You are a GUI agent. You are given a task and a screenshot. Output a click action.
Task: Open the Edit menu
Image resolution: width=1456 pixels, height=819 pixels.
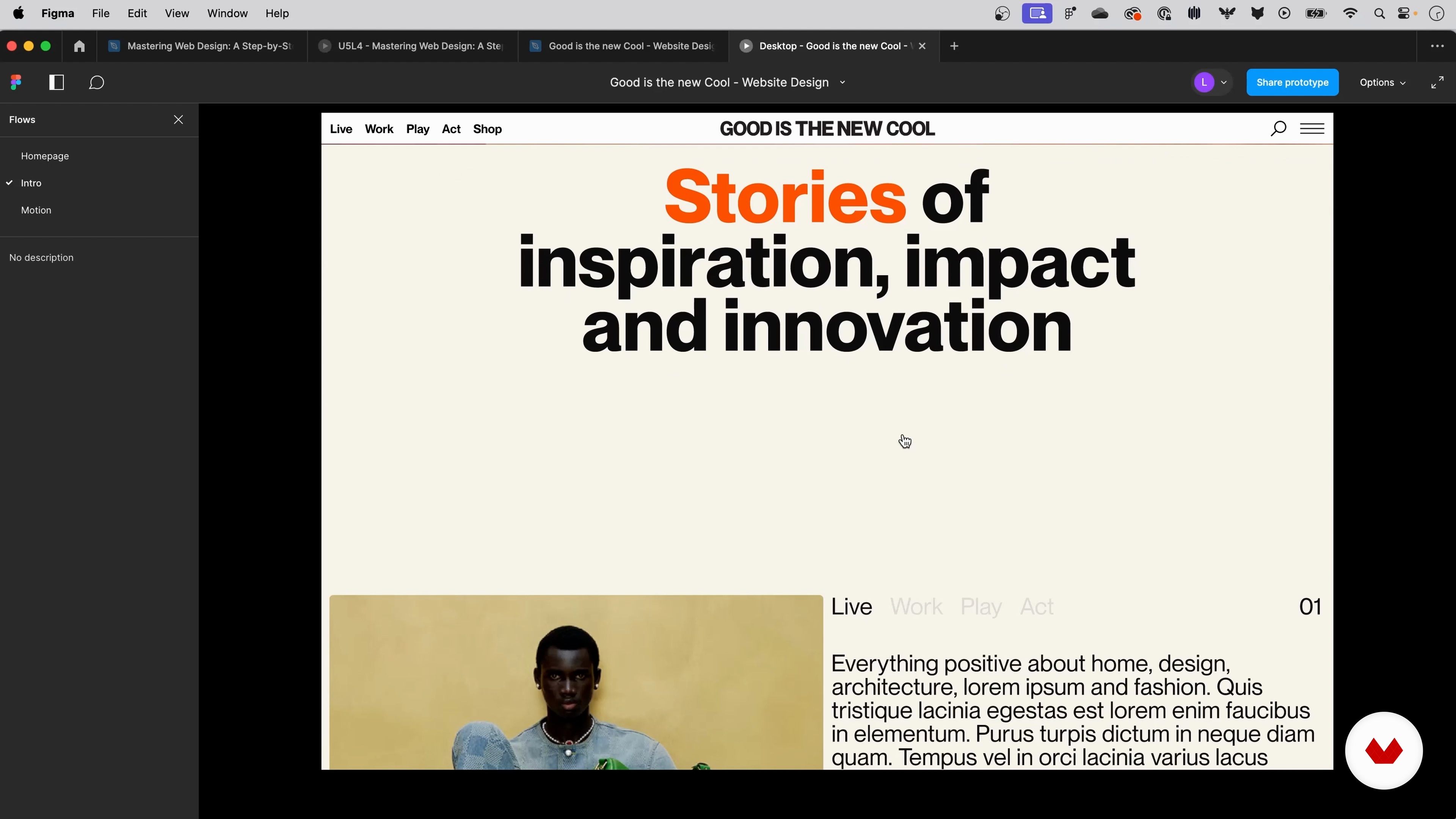tap(137, 14)
